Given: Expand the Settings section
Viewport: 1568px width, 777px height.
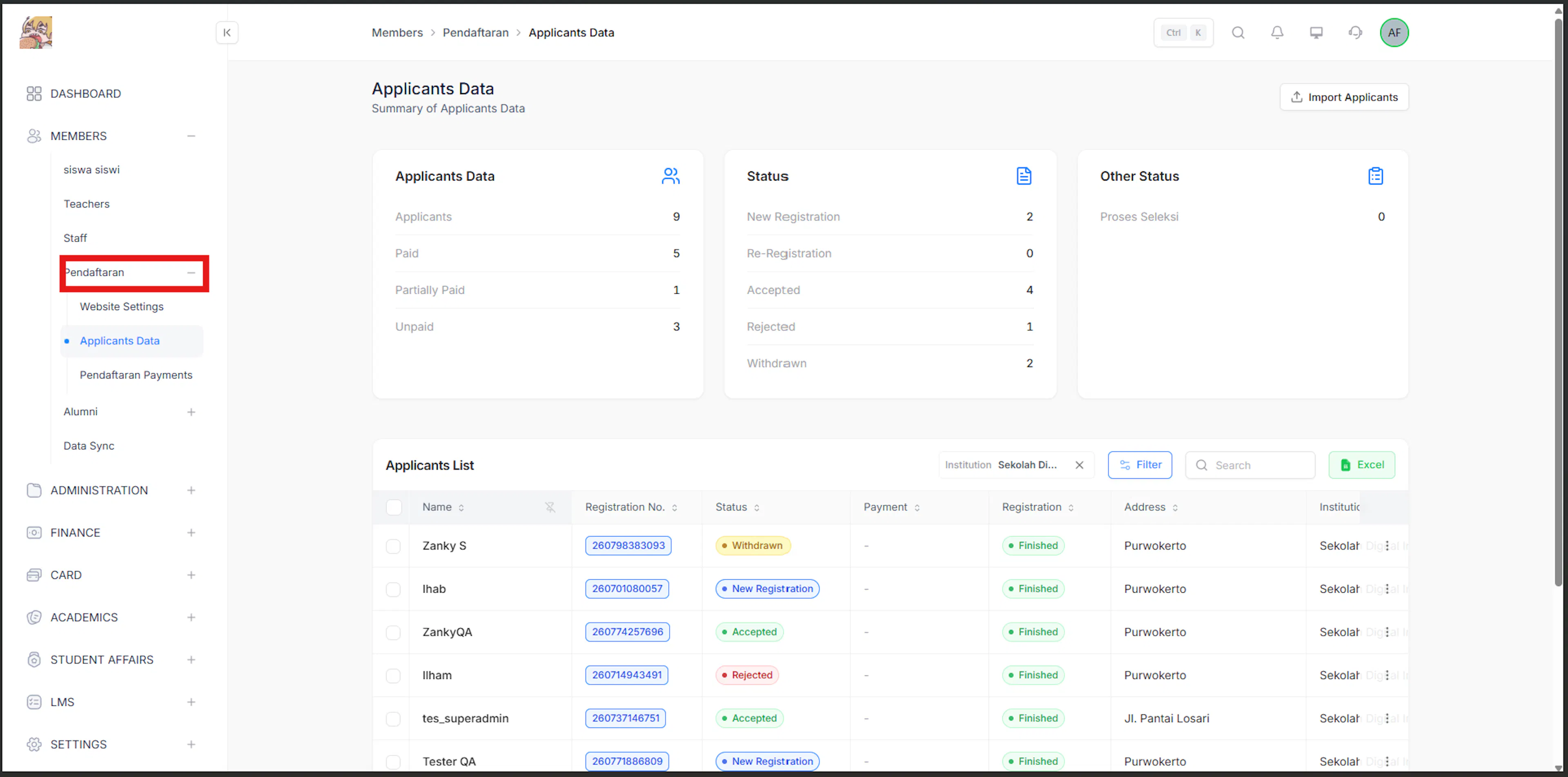Looking at the screenshot, I should [x=191, y=744].
